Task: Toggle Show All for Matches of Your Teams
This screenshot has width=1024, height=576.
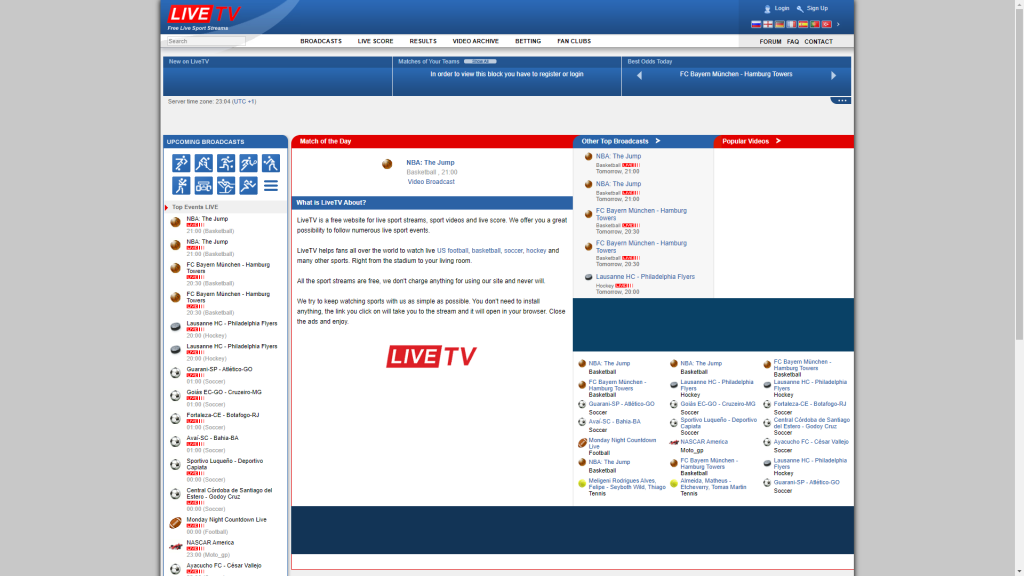Action: coord(480,61)
